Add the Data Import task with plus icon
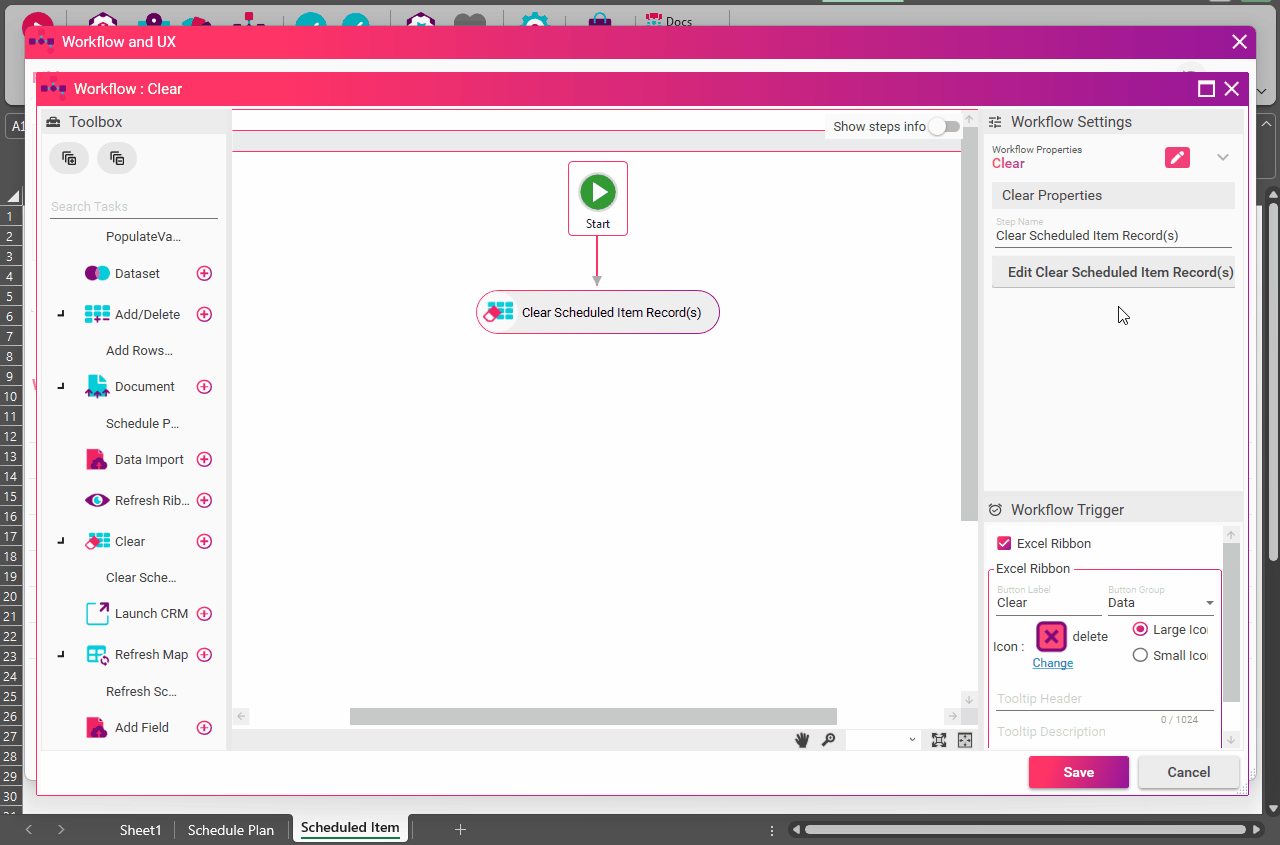The height and width of the screenshot is (845, 1280). coord(204,460)
